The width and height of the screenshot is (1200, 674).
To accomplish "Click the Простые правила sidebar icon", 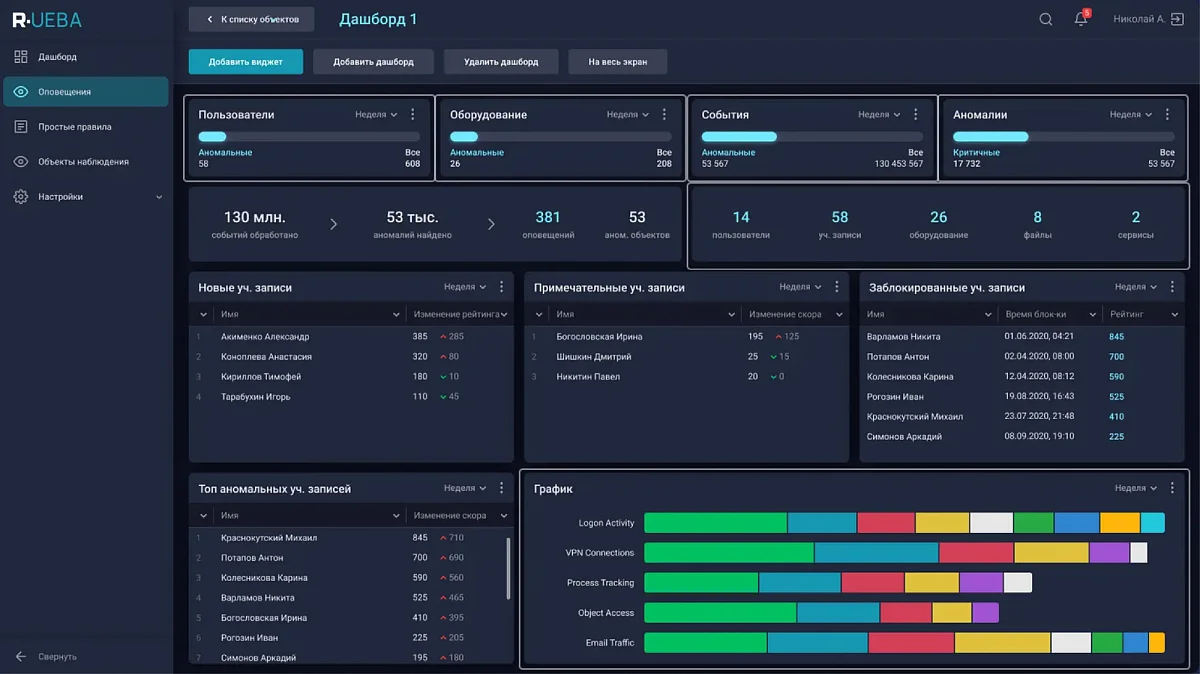I will [x=21, y=127].
